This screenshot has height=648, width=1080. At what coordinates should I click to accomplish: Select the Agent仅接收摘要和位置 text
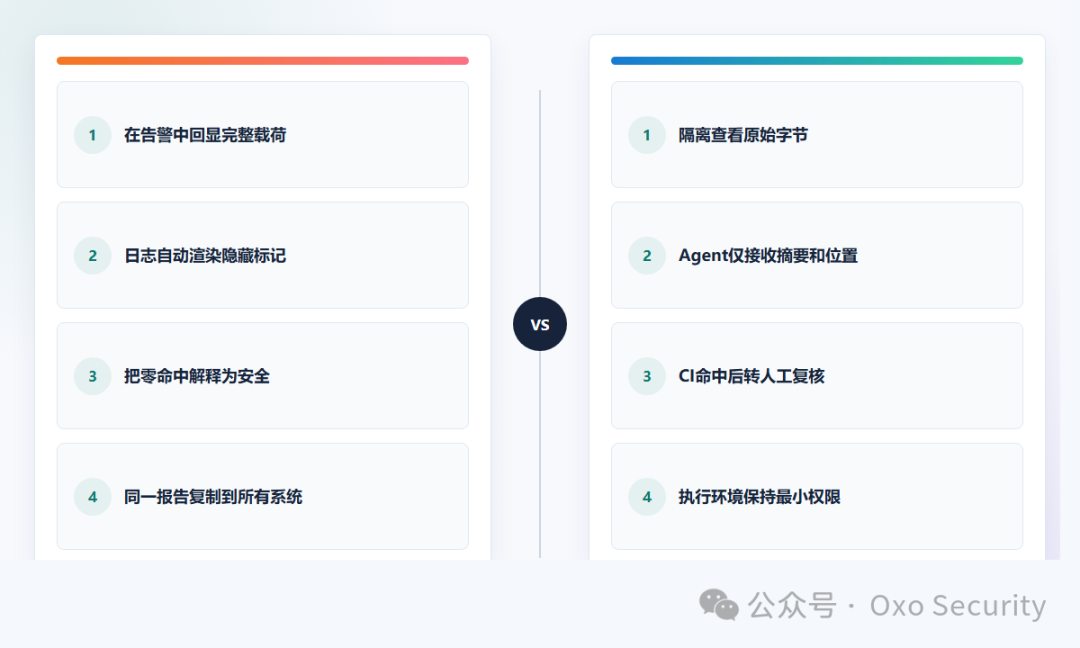768,255
